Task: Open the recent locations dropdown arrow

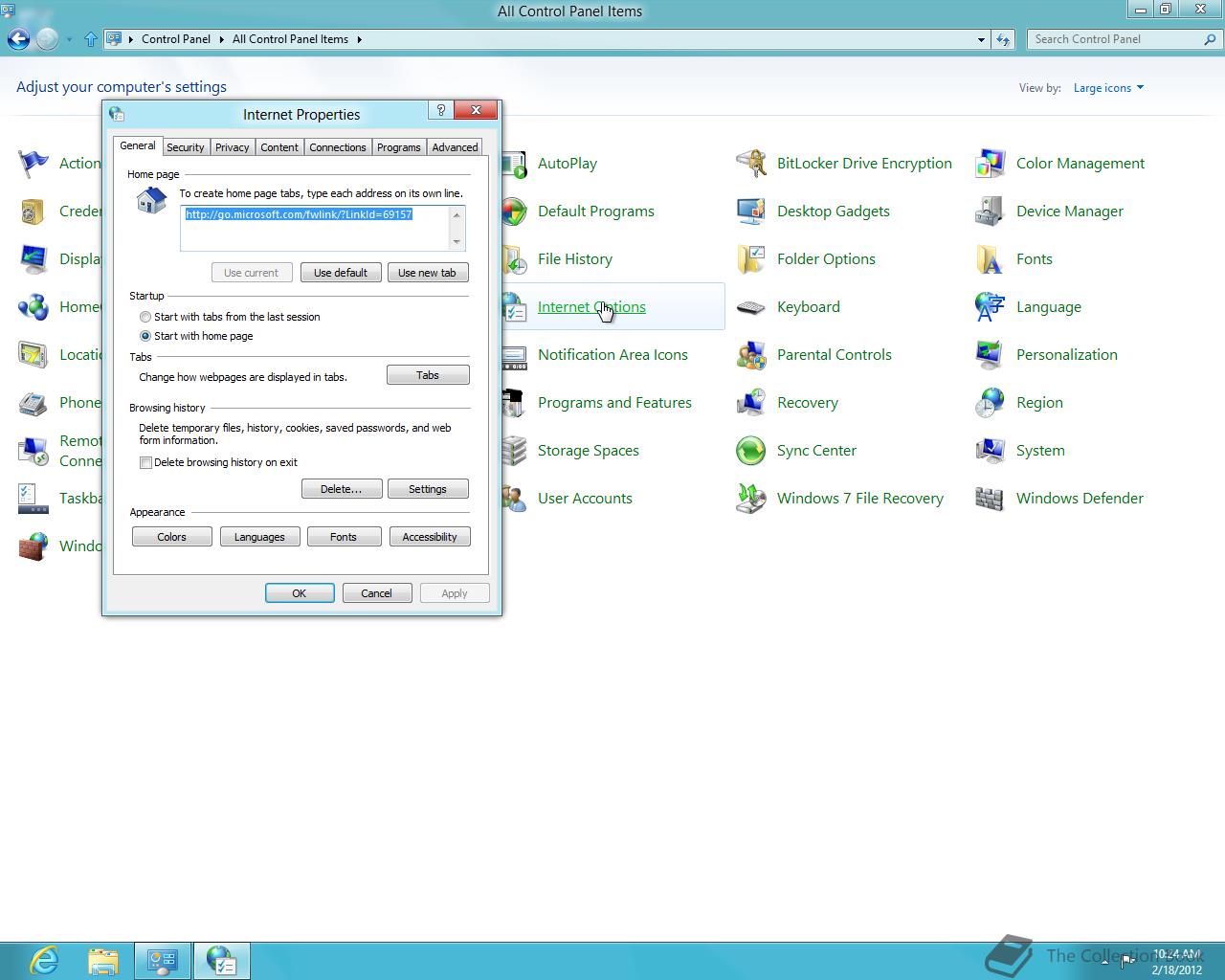Action: point(69,39)
